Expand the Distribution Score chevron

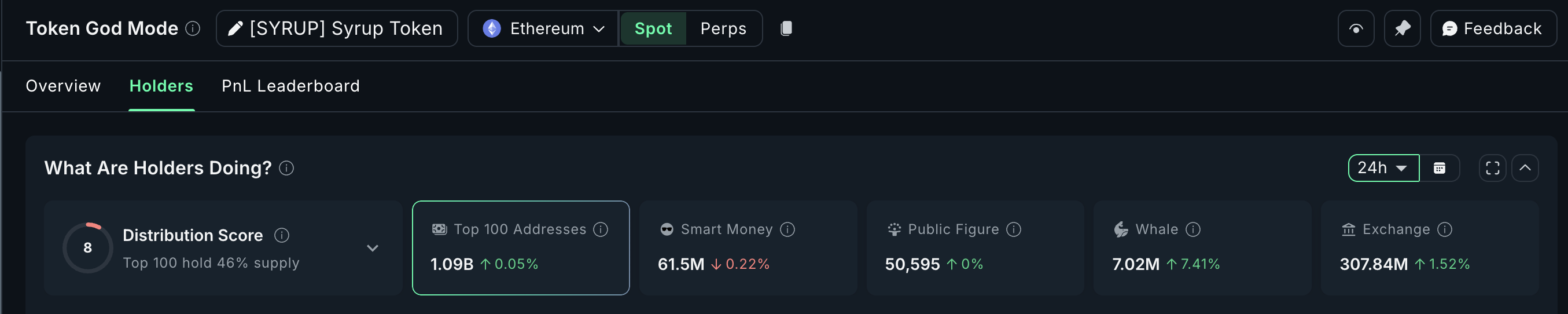pyautogui.click(x=373, y=248)
